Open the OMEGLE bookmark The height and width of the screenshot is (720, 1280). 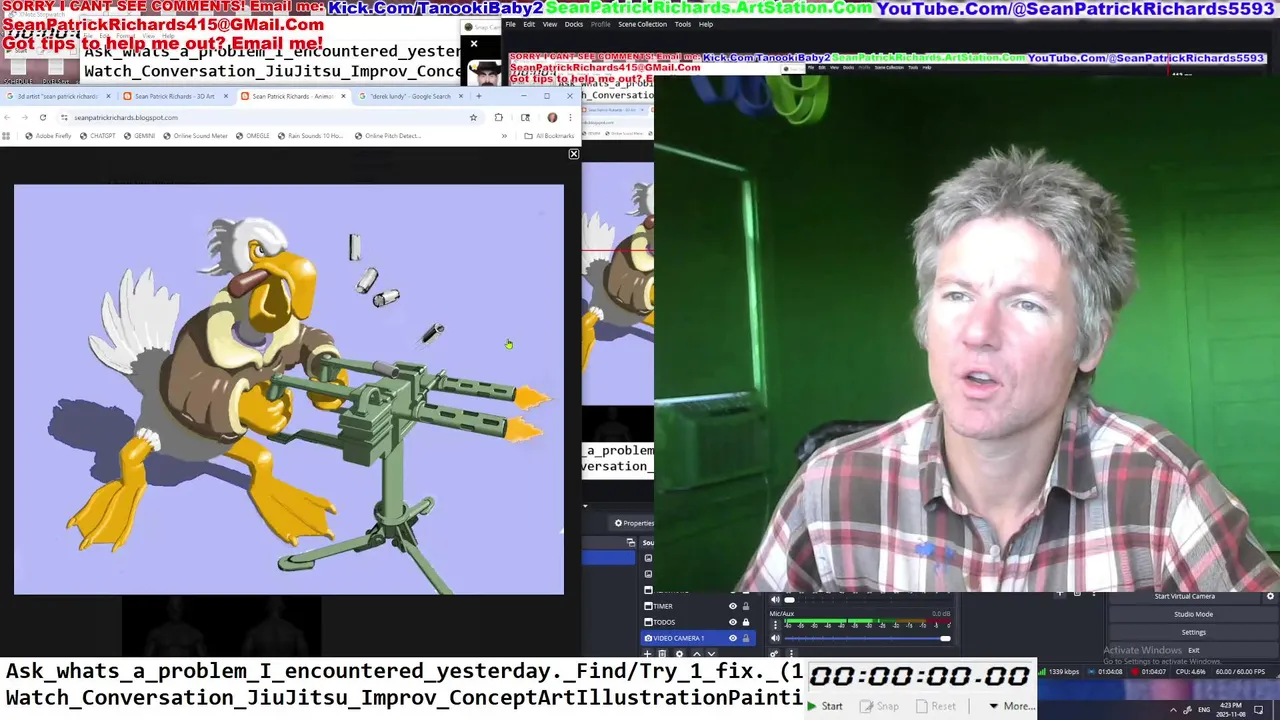click(x=253, y=136)
